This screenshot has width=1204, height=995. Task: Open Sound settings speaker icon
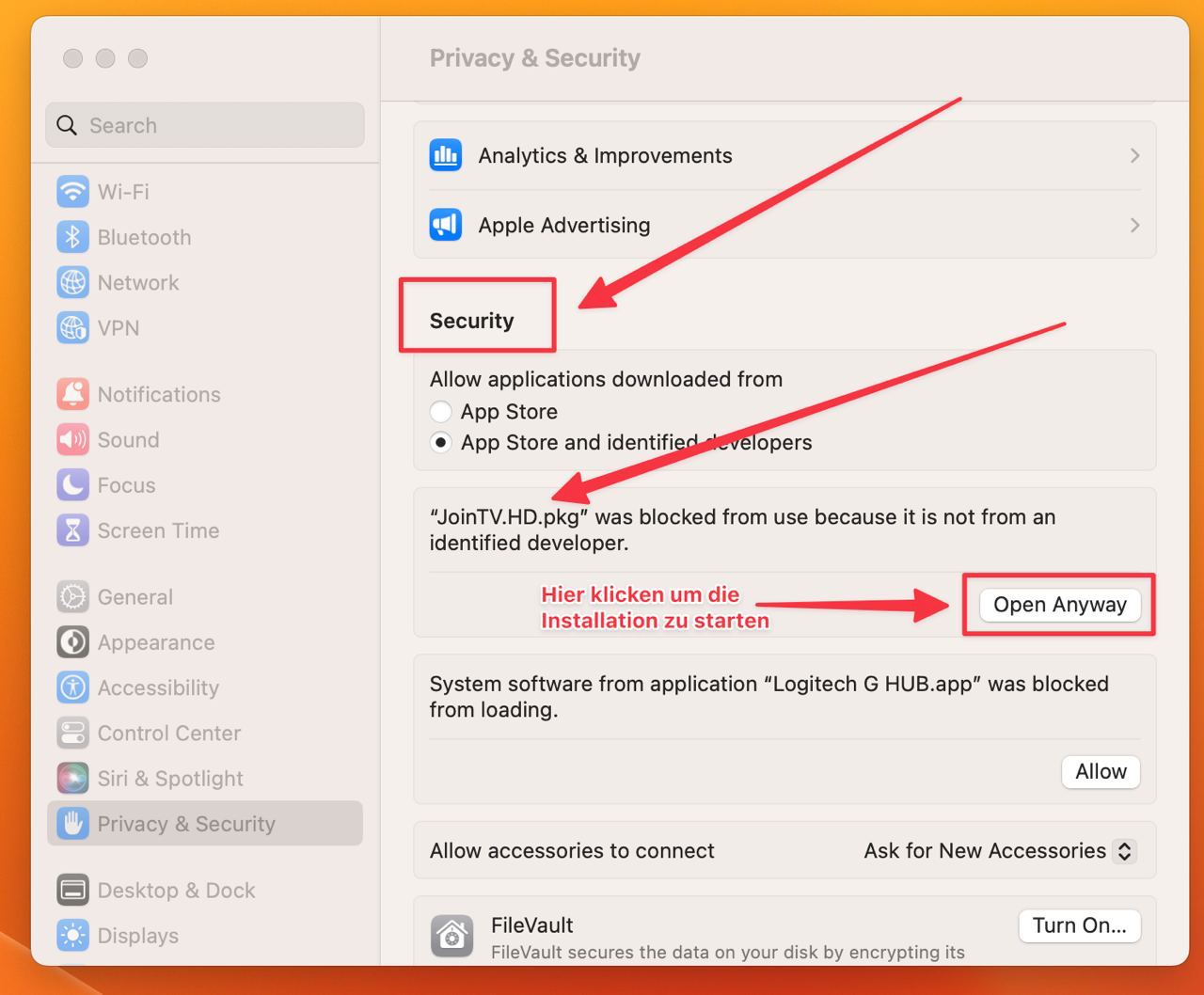[72, 439]
